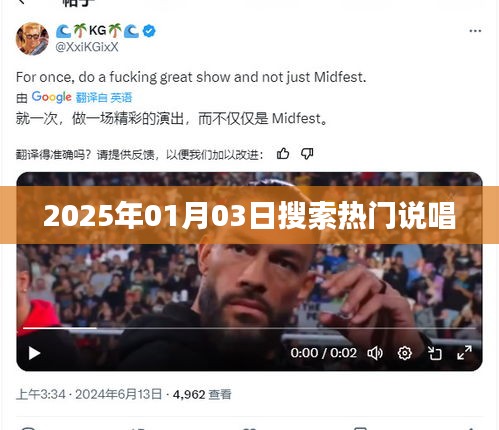Give thumbs up to the translation
499x430 pixels.
coord(283,154)
